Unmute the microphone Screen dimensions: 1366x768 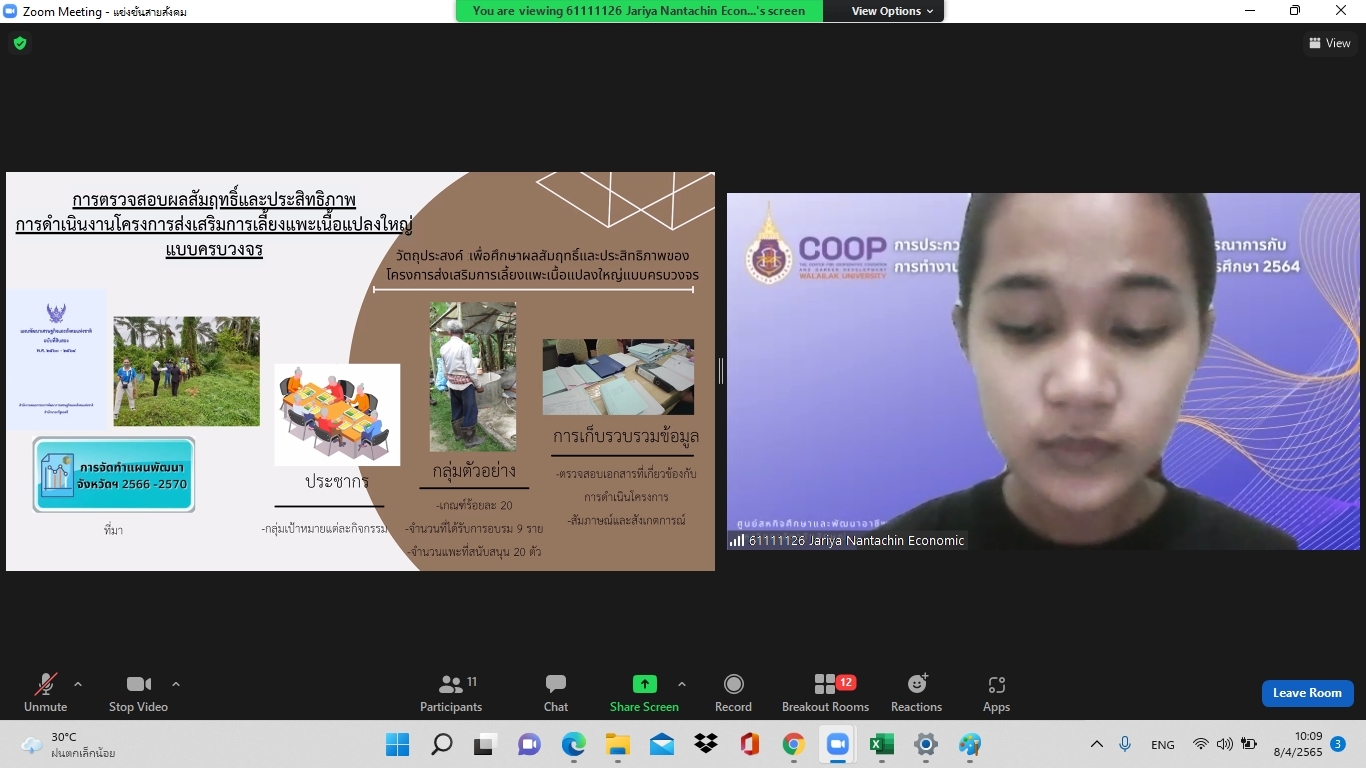(x=46, y=693)
